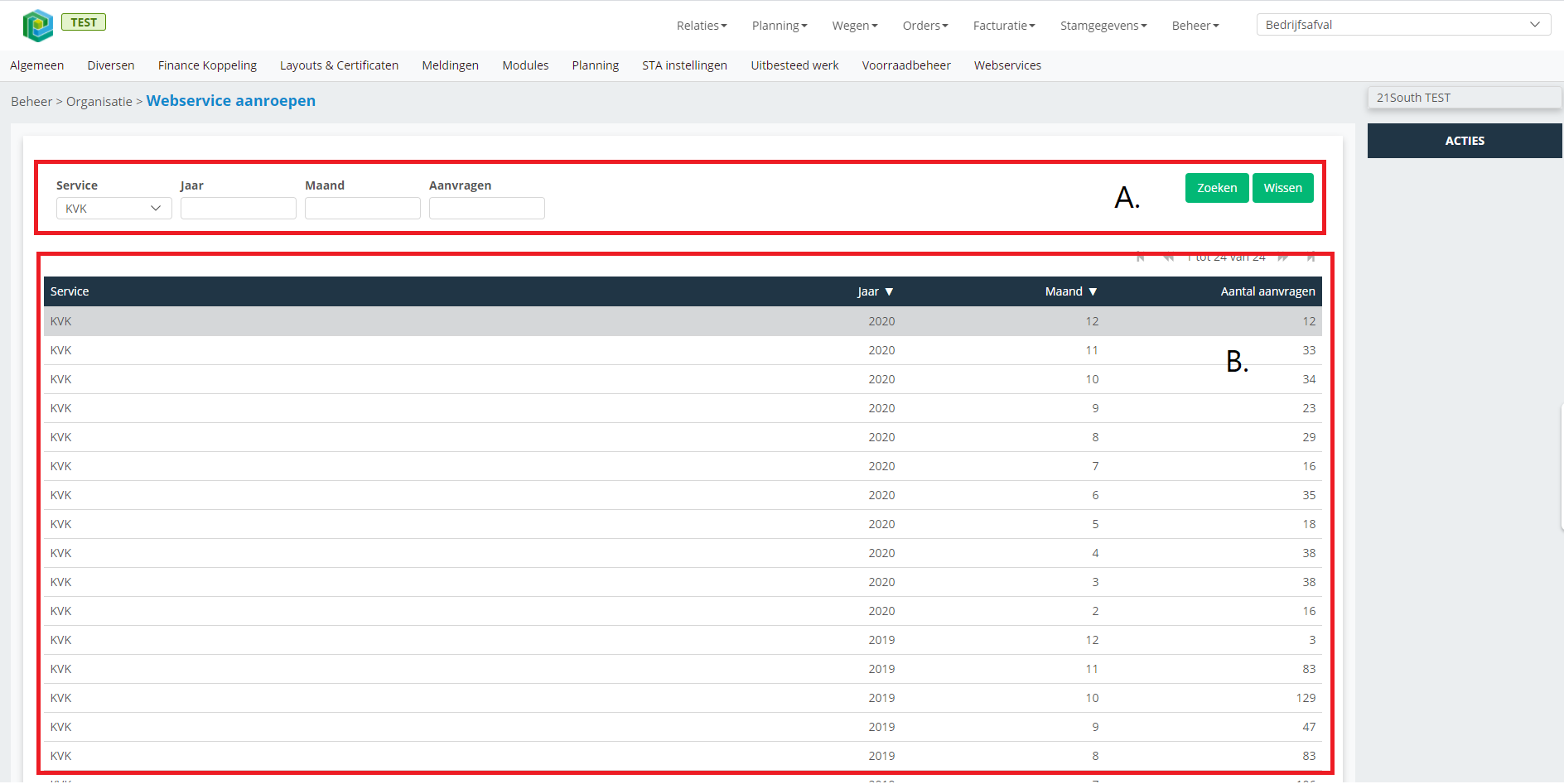Image resolution: width=1564 pixels, height=784 pixels.
Task: Select row with 33 aanvragen
Action: click(683, 350)
